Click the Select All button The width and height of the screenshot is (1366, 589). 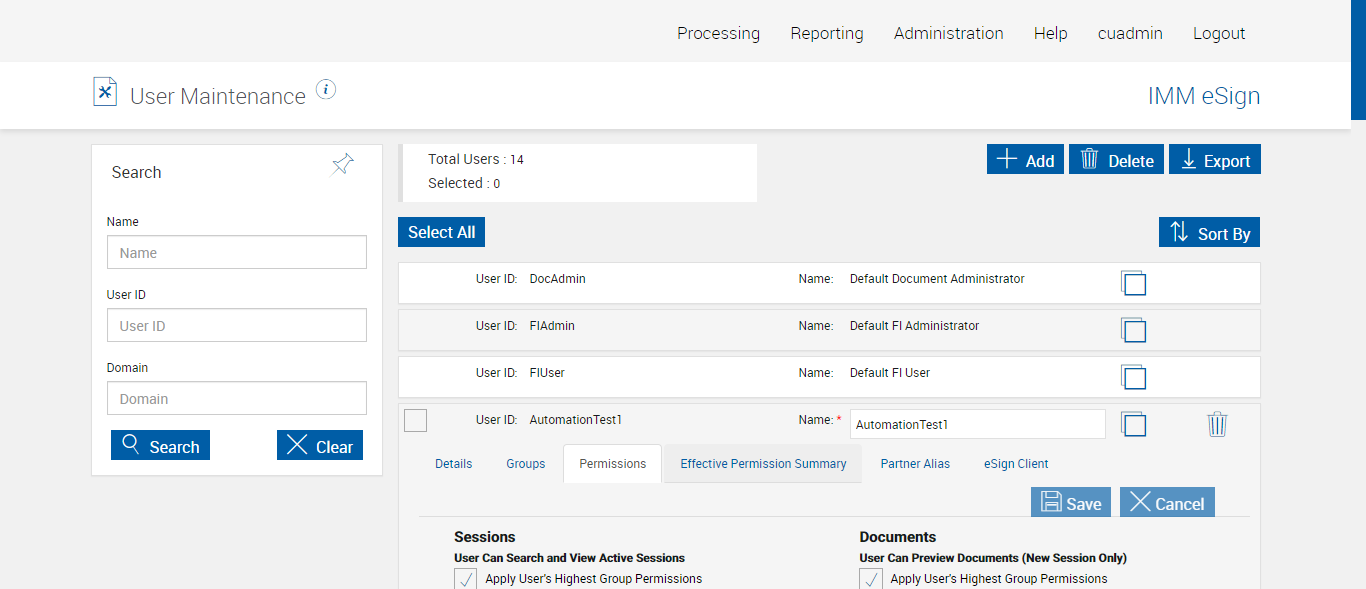[441, 232]
